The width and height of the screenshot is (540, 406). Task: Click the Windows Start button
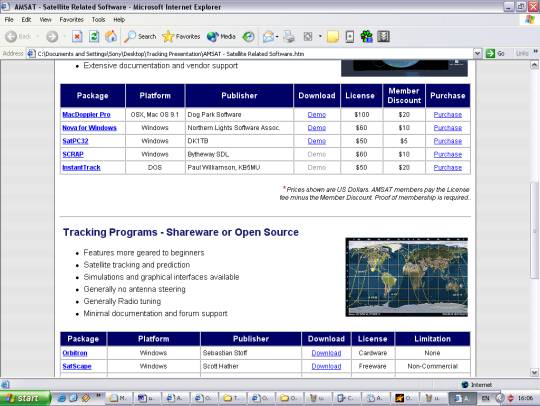click(x=25, y=398)
